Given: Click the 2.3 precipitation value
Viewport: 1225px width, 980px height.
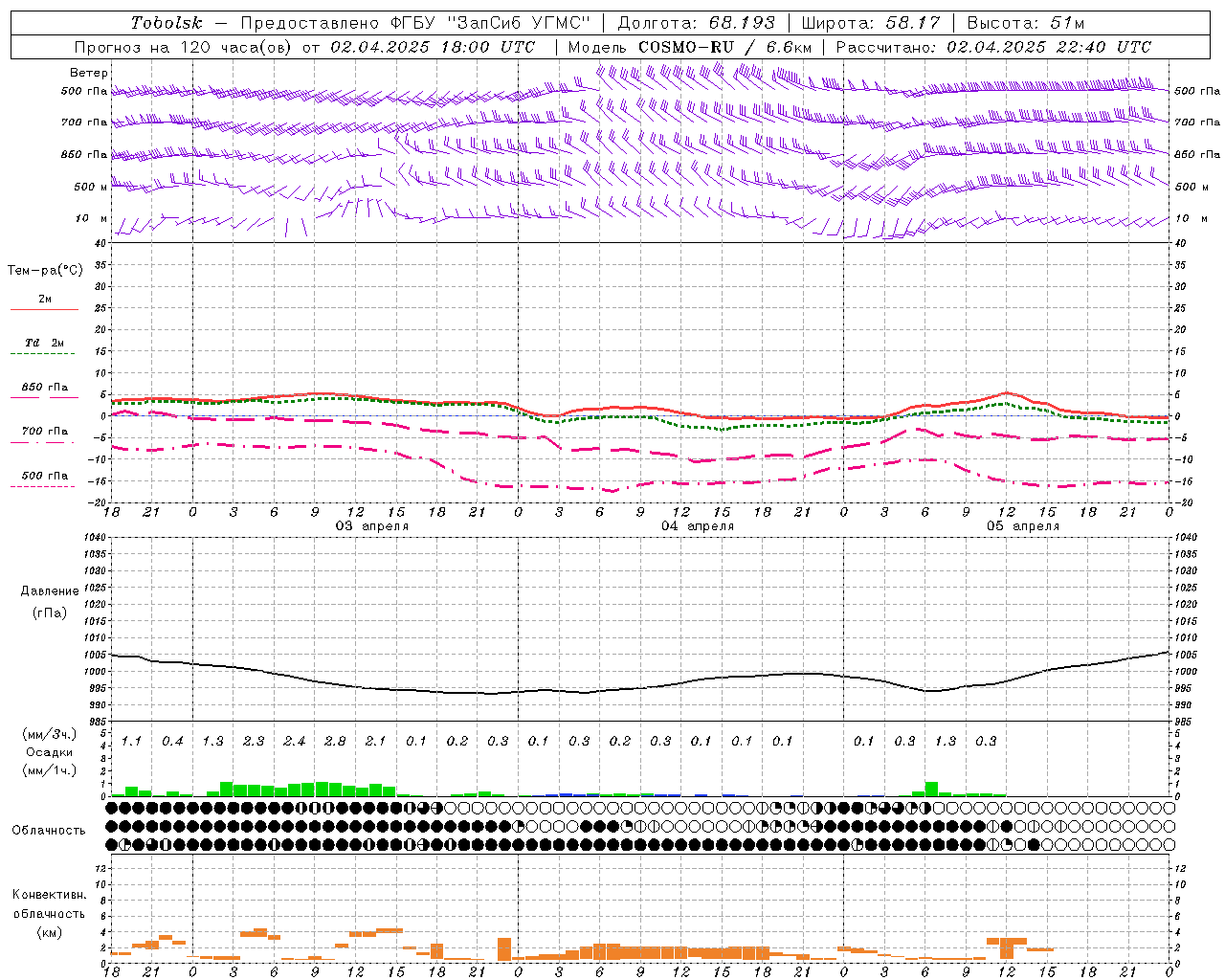Looking at the screenshot, I should pyautogui.click(x=254, y=741).
